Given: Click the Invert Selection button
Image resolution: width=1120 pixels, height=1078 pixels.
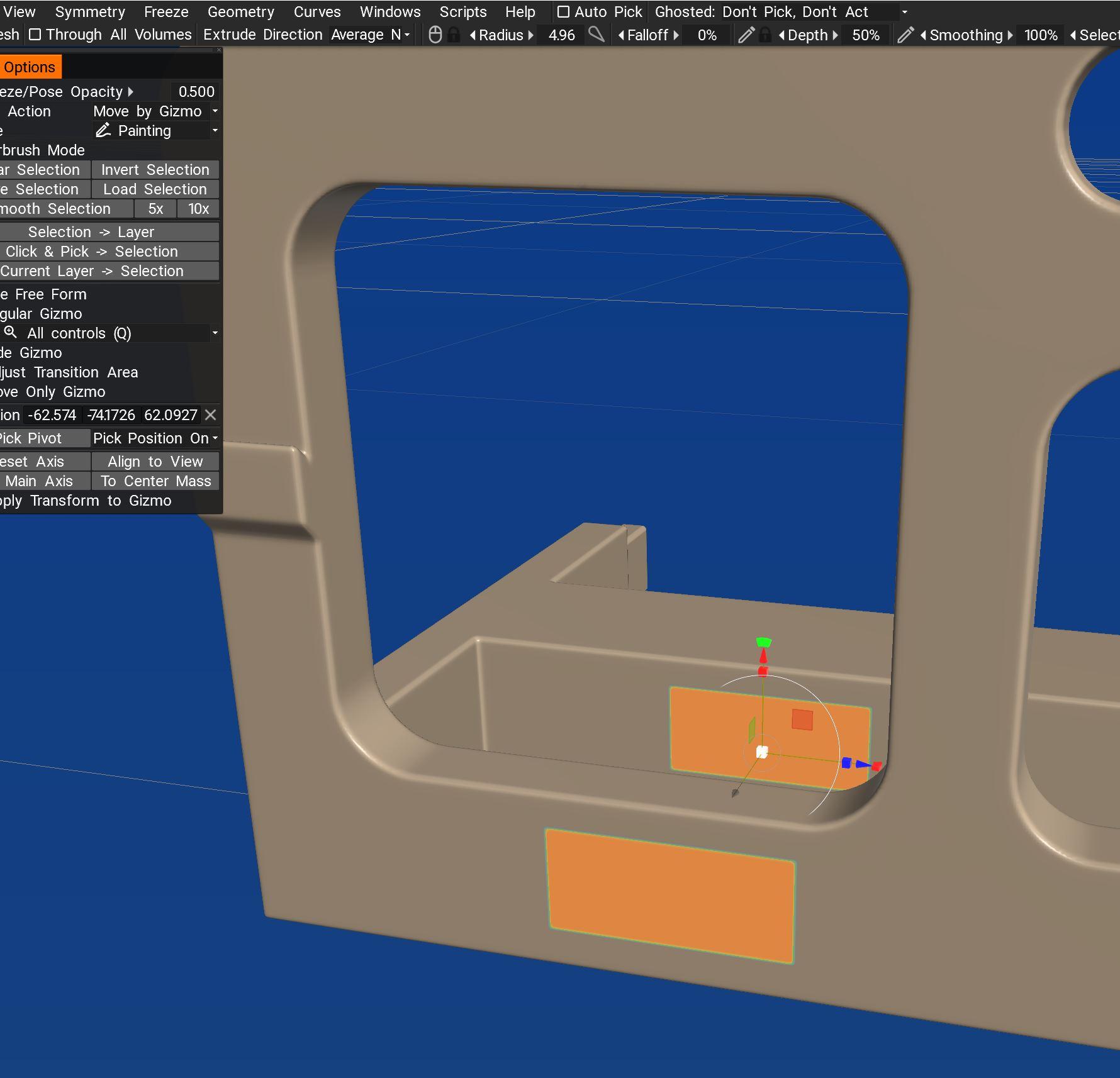Looking at the screenshot, I should click(x=155, y=170).
